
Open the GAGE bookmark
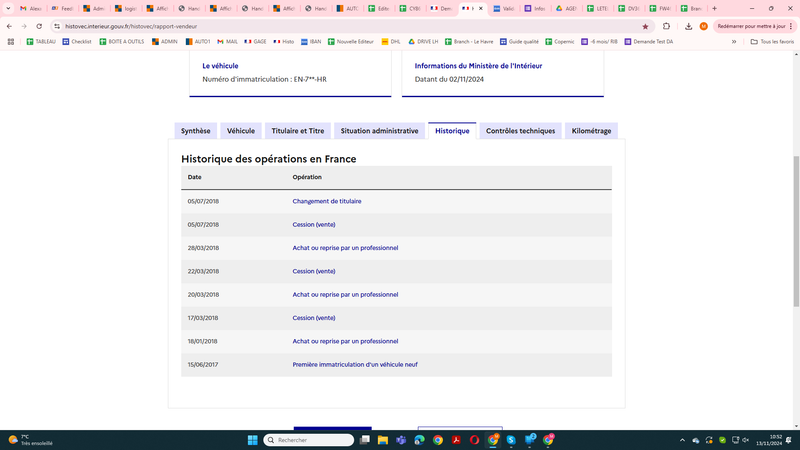point(256,42)
